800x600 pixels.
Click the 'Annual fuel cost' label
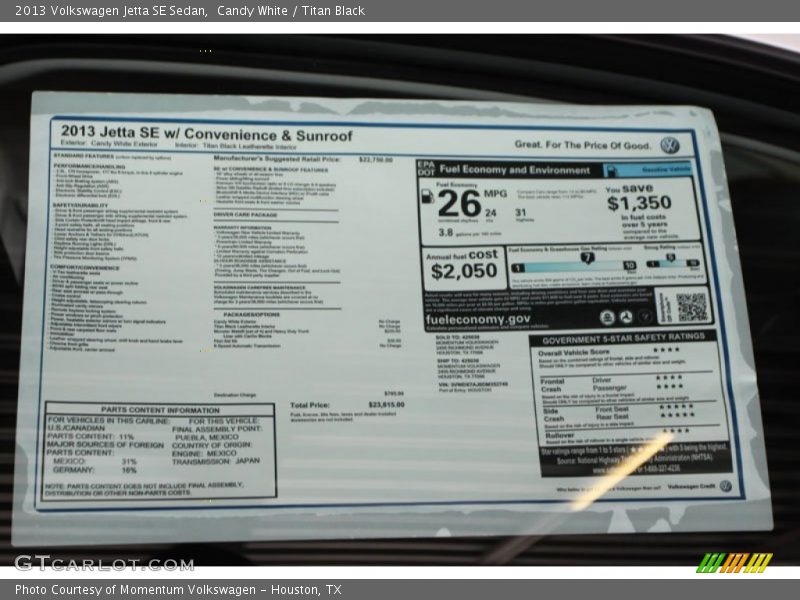click(x=462, y=255)
